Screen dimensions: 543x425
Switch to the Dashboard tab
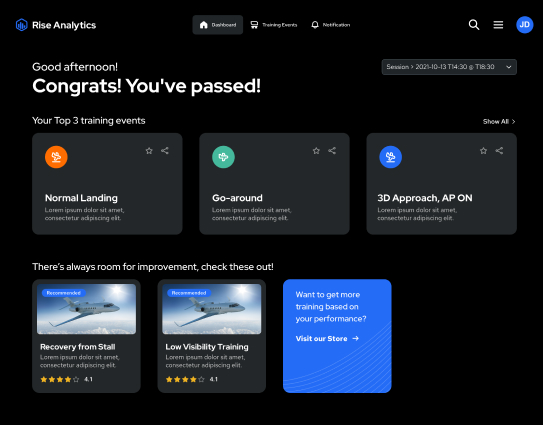tap(217, 25)
